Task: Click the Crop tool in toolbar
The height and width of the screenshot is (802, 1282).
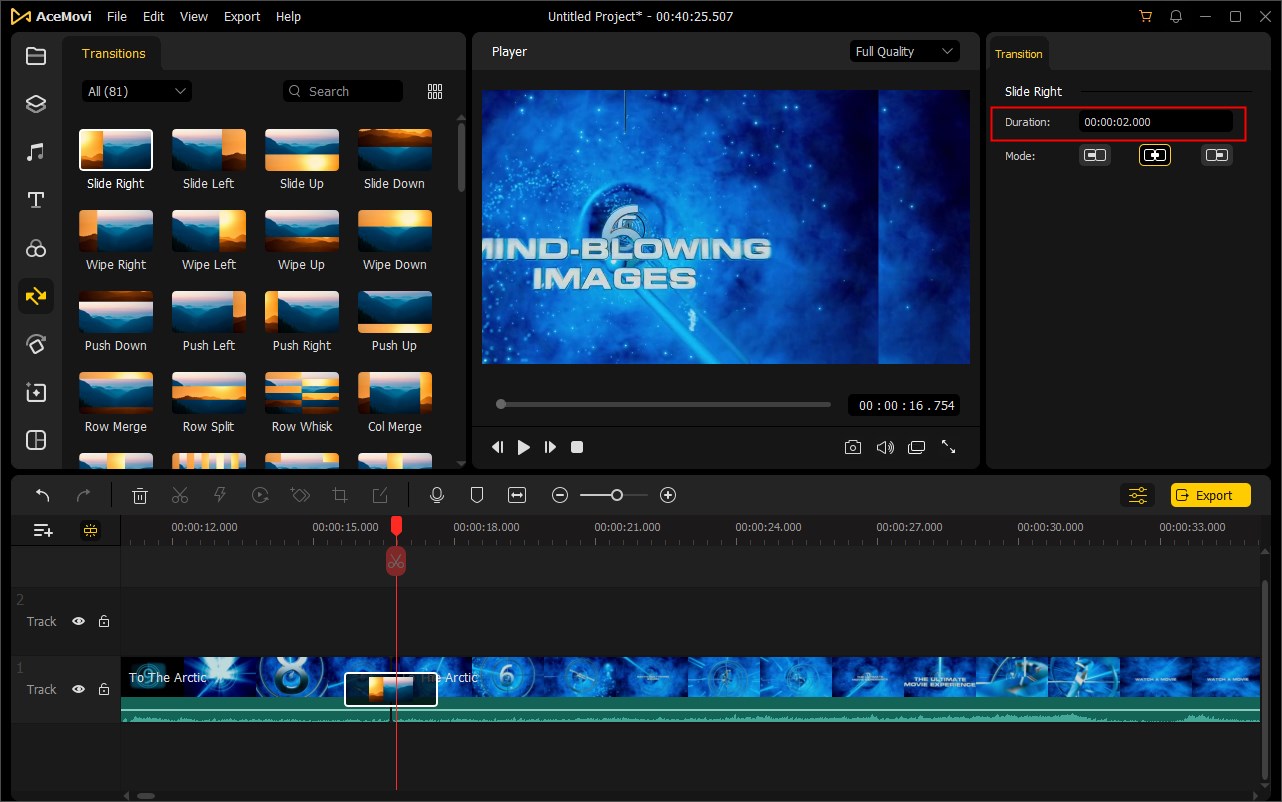Action: pyautogui.click(x=340, y=495)
